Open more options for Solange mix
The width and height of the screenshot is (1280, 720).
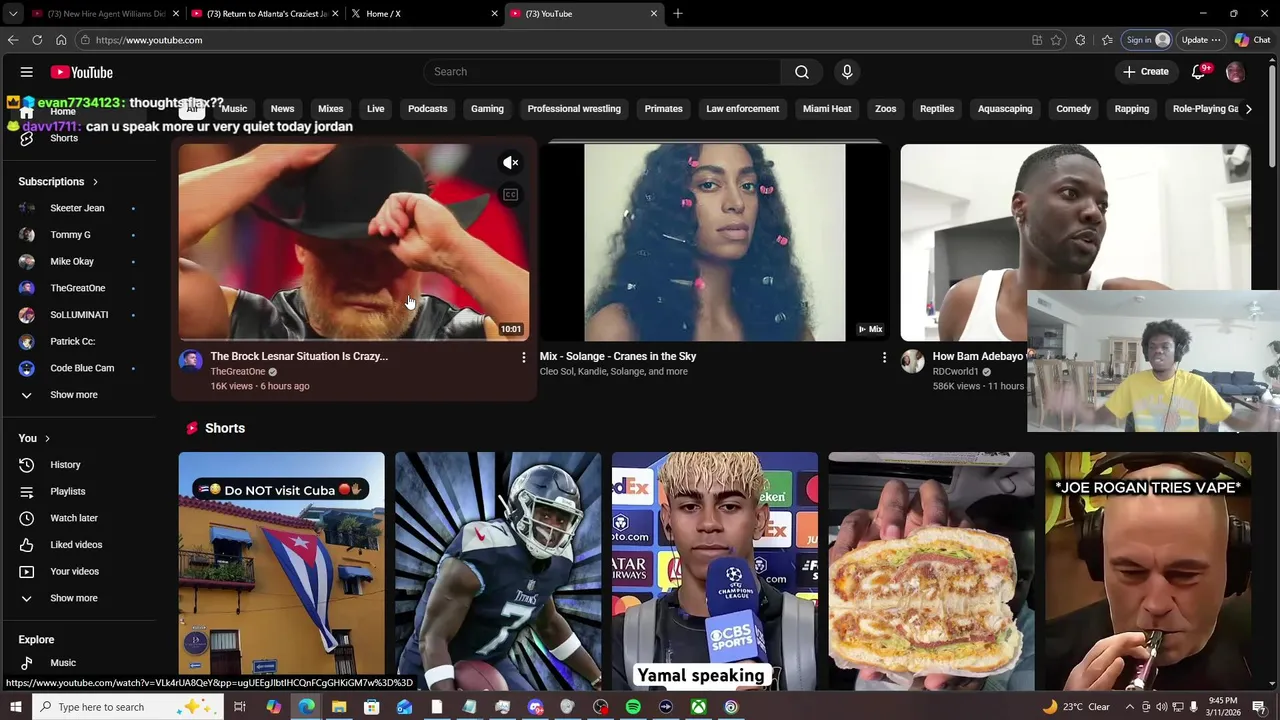click(x=884, y=357)
